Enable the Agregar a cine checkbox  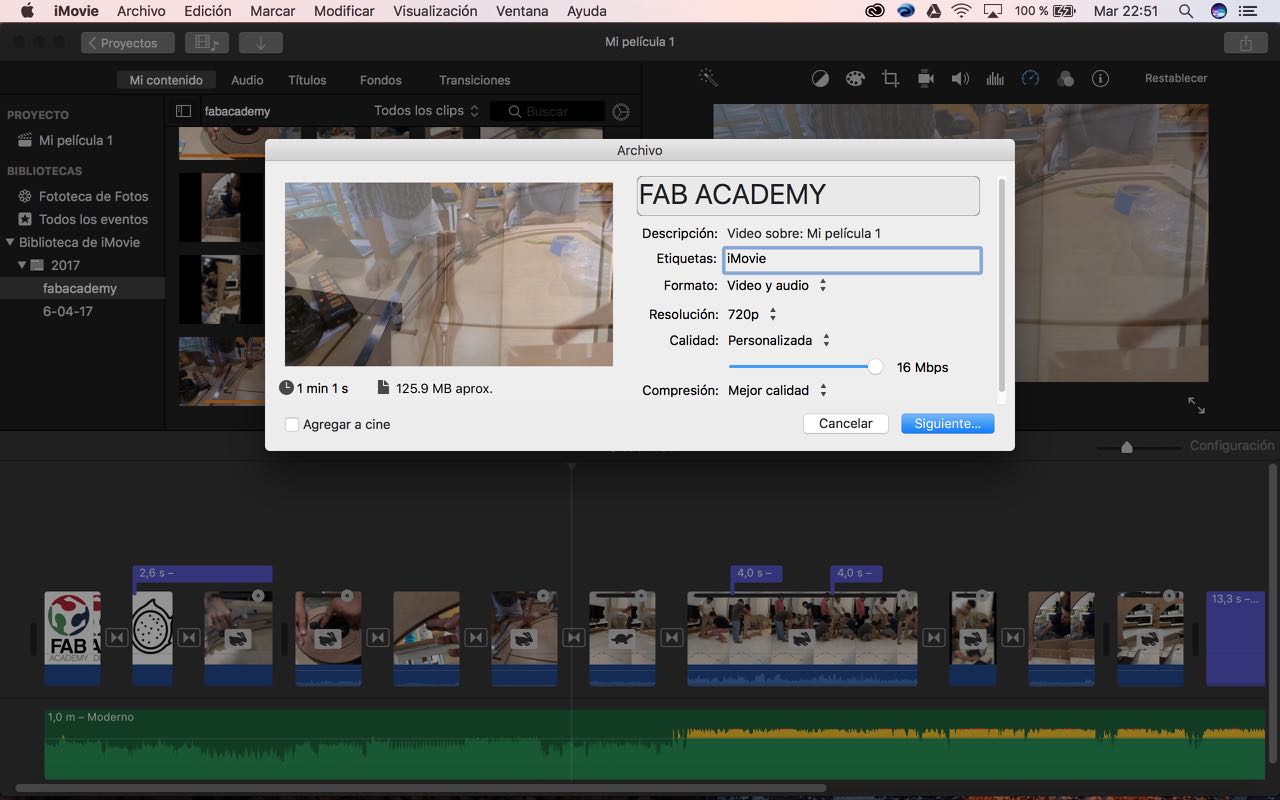tap(292, 424)
